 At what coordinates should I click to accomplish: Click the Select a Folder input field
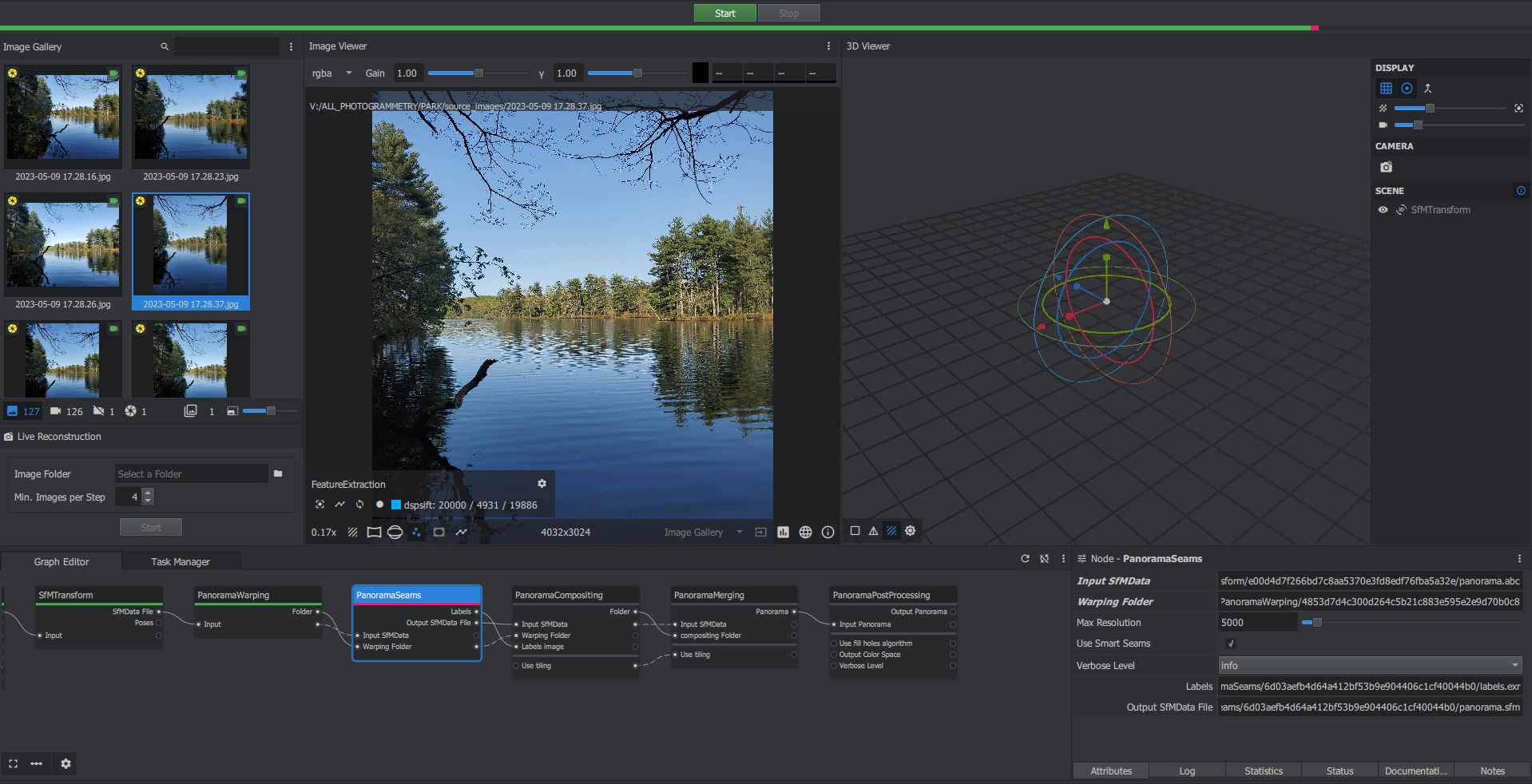pos(192,474)
